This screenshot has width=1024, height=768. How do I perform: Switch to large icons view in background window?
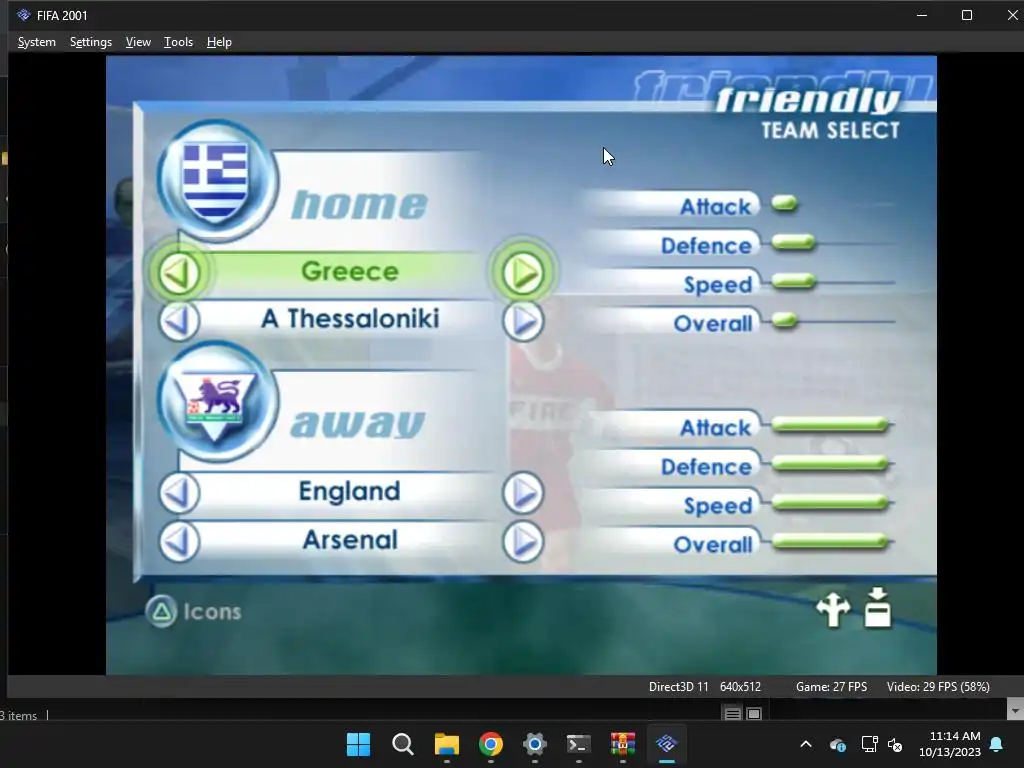coord(754,713)
